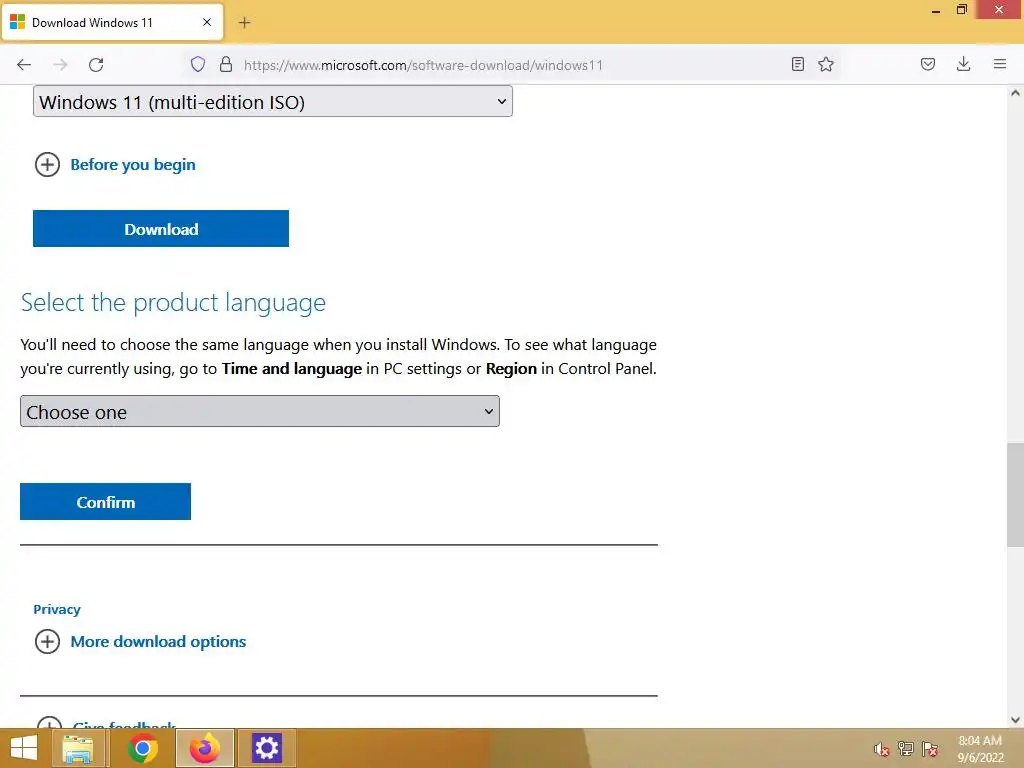Toggle reader view icon in address bar
The height and width of the screenshot is (768, 1024).
tap(797, 64)
